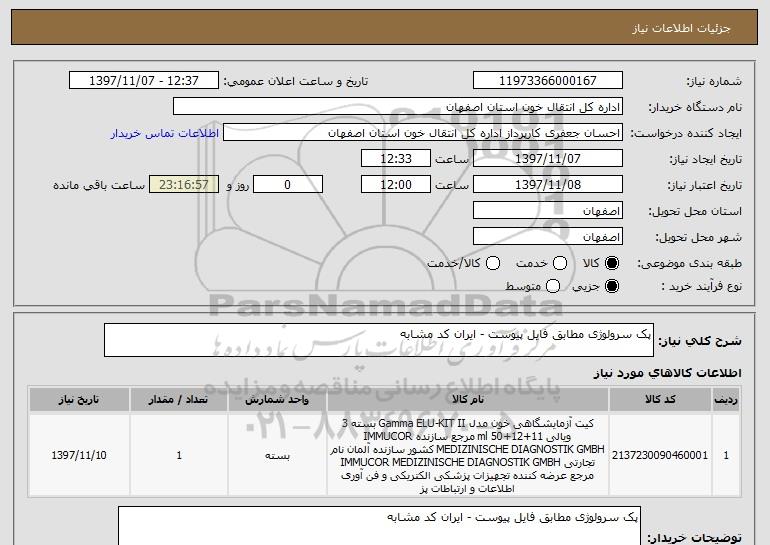The height and width of the screenshot is (545, 770).
Task: Click the نام کالا column header
Action: [468, 400]
